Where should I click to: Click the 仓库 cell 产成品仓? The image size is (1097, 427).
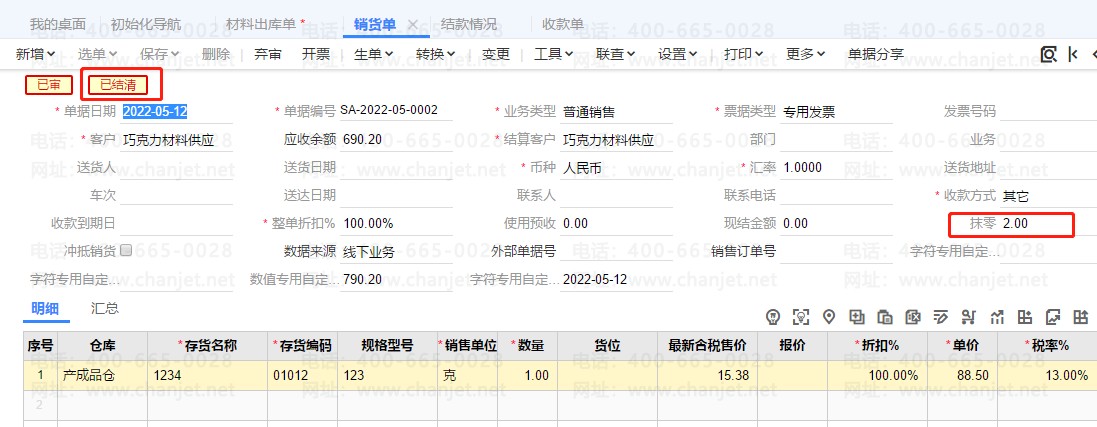tap(103, 375)
